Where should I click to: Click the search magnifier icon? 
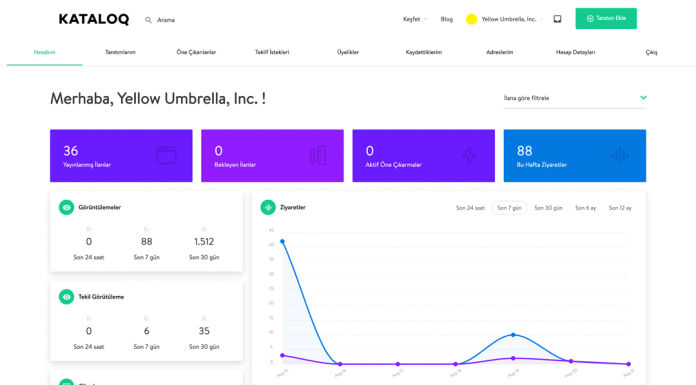pyautogui.click(x=148, y=20)
